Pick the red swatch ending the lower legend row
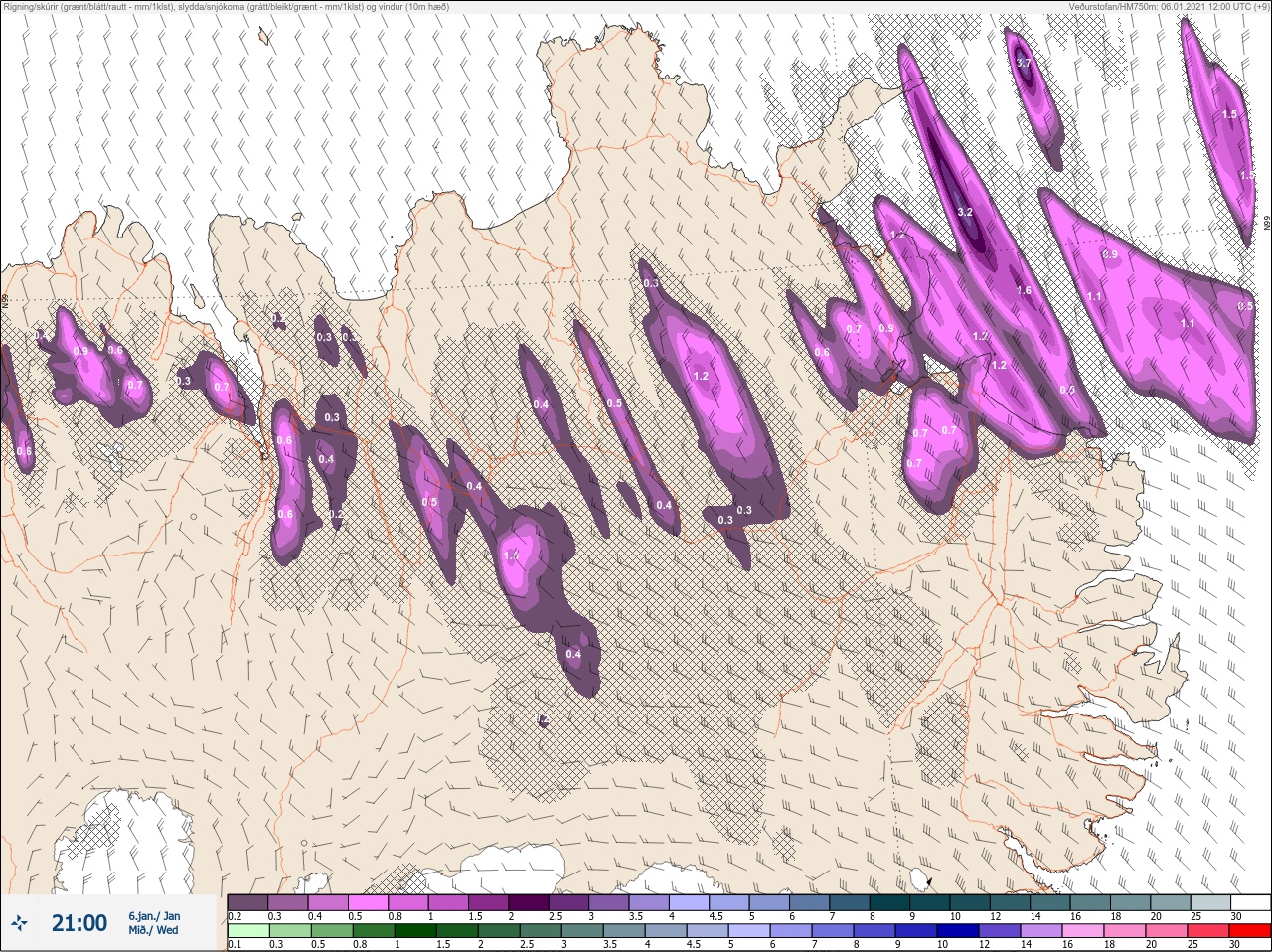Image resolution: width=1272 pixels, height=952 pixels. pyautogui.click(x=1250, y=931)
